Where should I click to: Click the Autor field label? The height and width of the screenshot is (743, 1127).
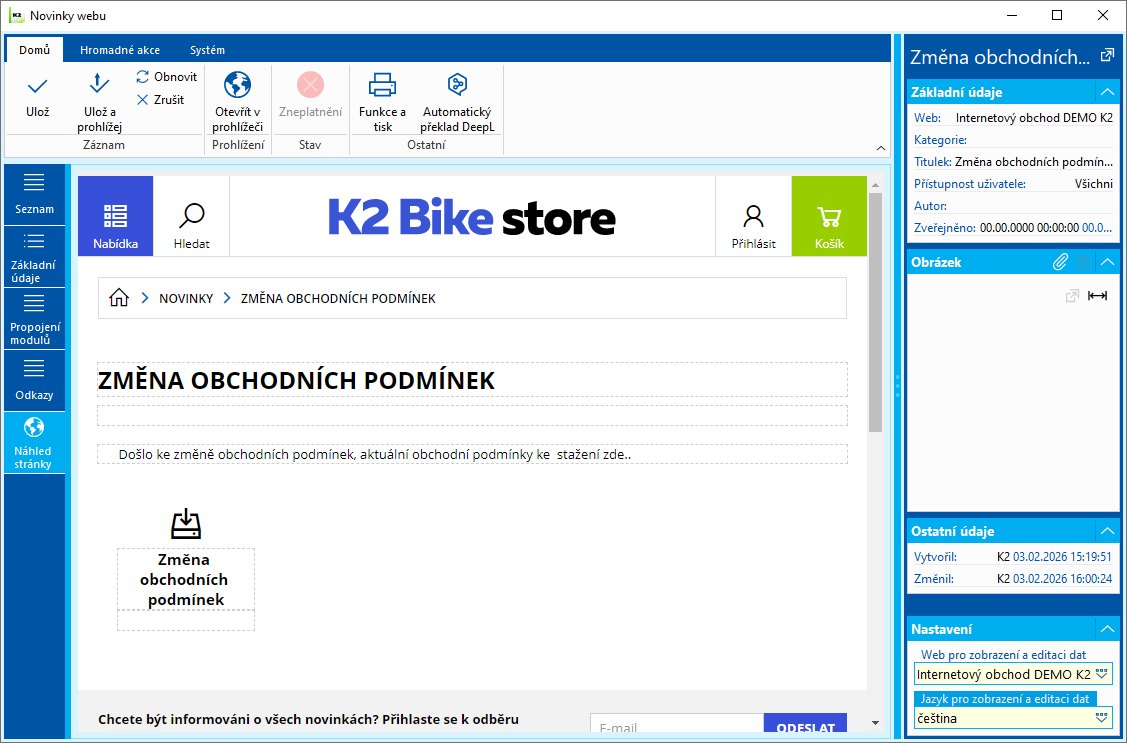(x=930, y=206)
